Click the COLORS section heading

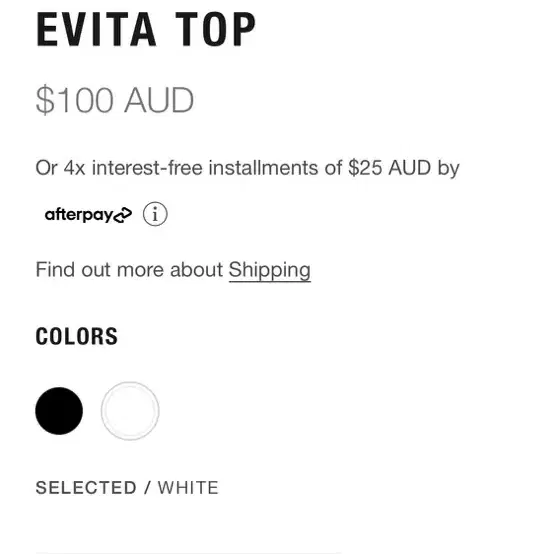click(77, 336)
